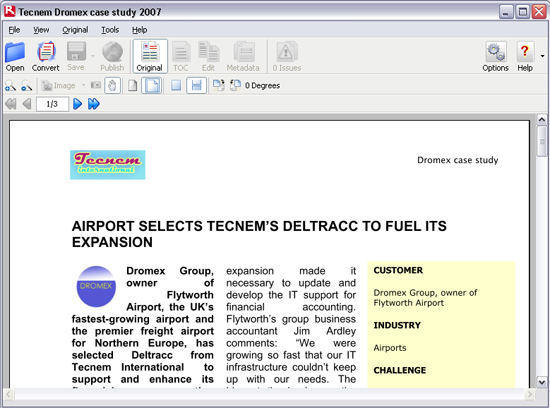Click the 'Airports' text in sidebar
Image resolution: width=550 pixels, height=408 pixels.
tap(390, 348)
